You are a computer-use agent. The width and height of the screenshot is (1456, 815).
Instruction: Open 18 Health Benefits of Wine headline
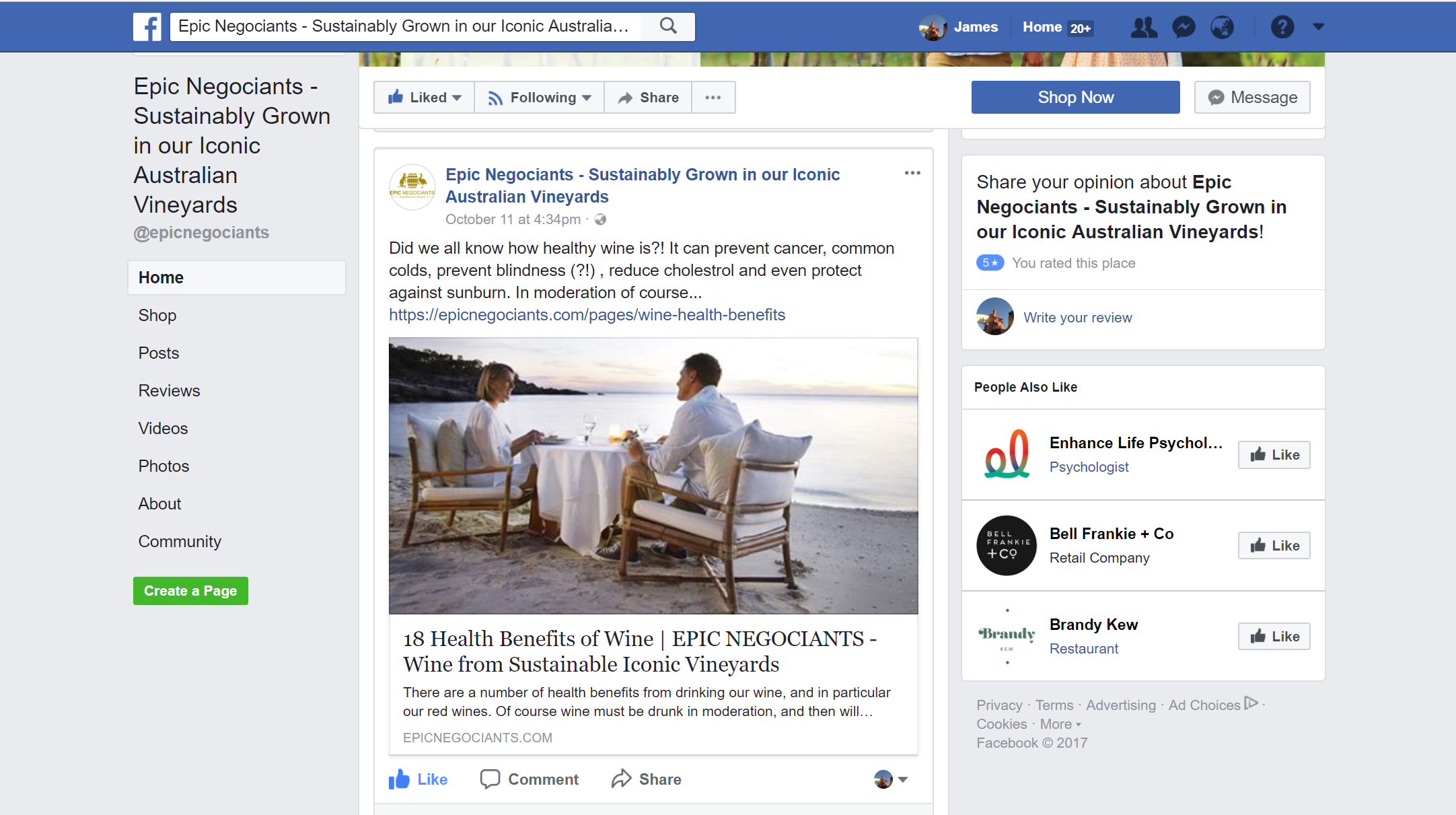click(640, 651)
